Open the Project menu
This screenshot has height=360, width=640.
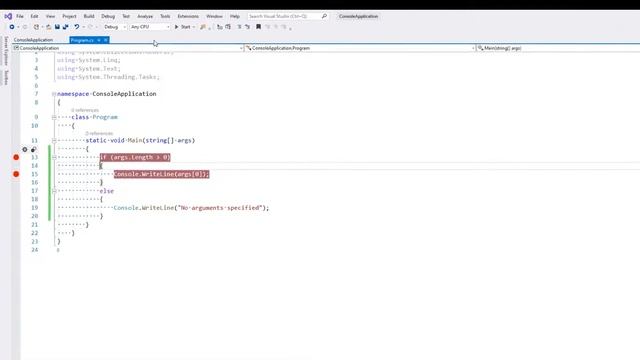coord(69,16)
